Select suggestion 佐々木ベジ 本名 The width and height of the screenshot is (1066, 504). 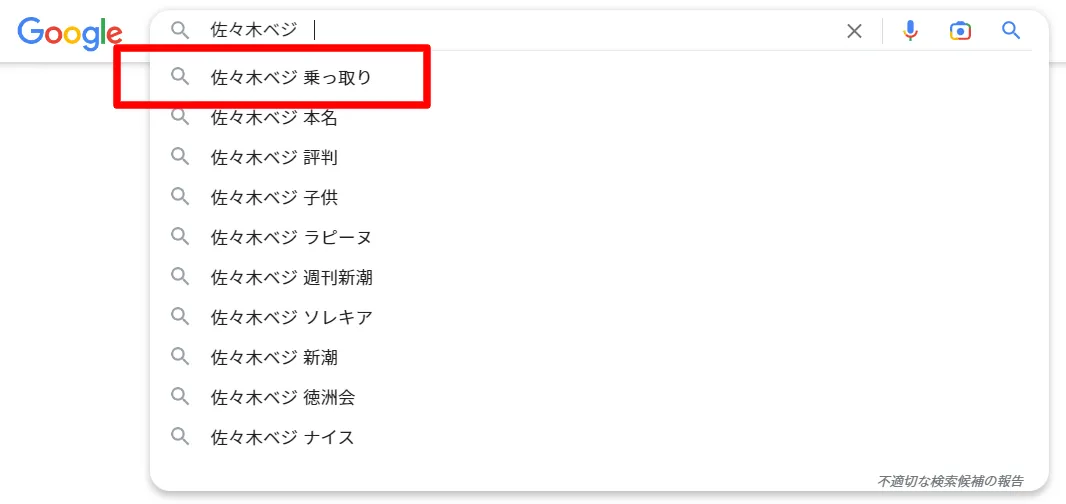pos(598,118)
